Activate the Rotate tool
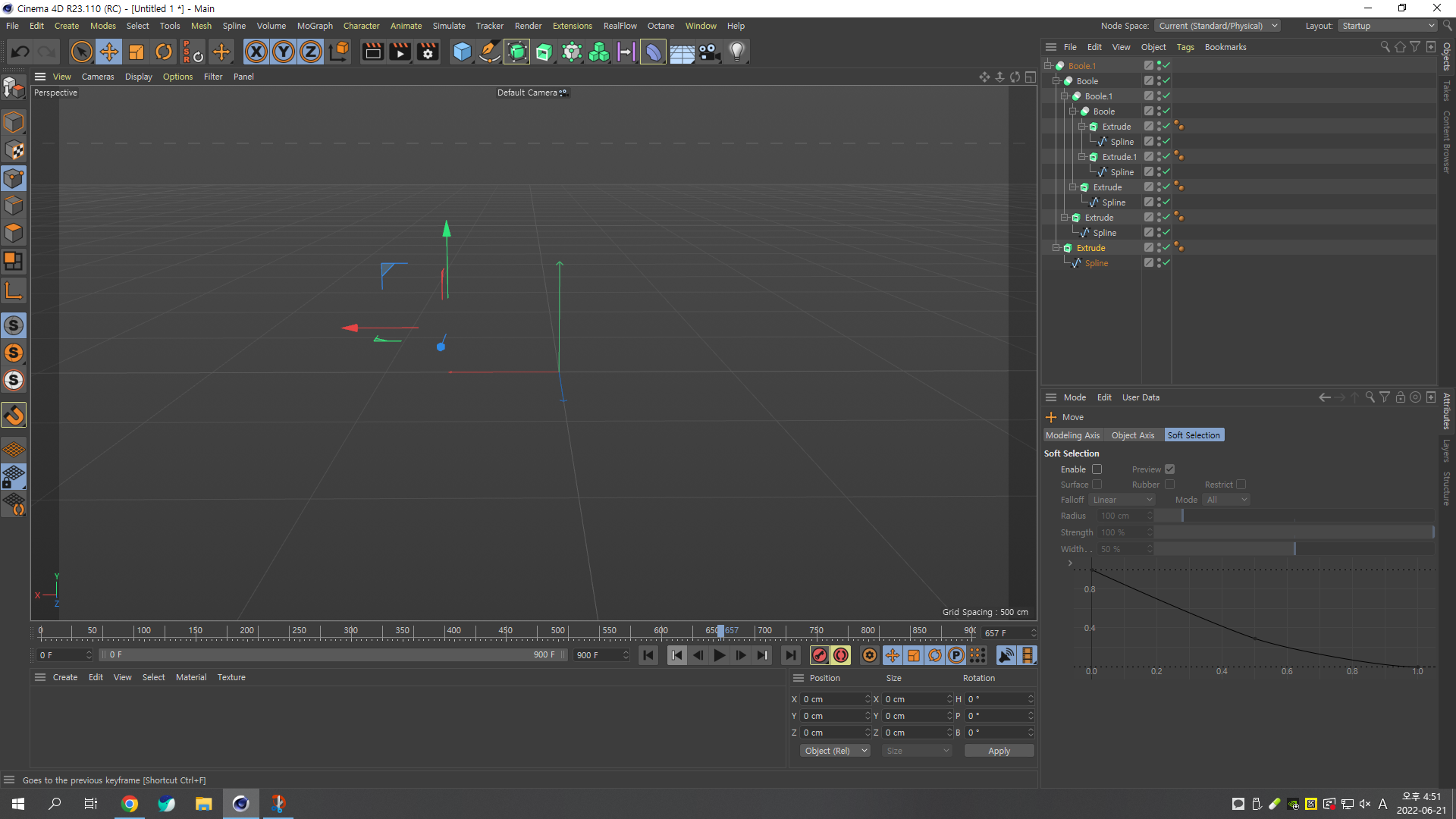1456x819 pixels. [164, 52]
